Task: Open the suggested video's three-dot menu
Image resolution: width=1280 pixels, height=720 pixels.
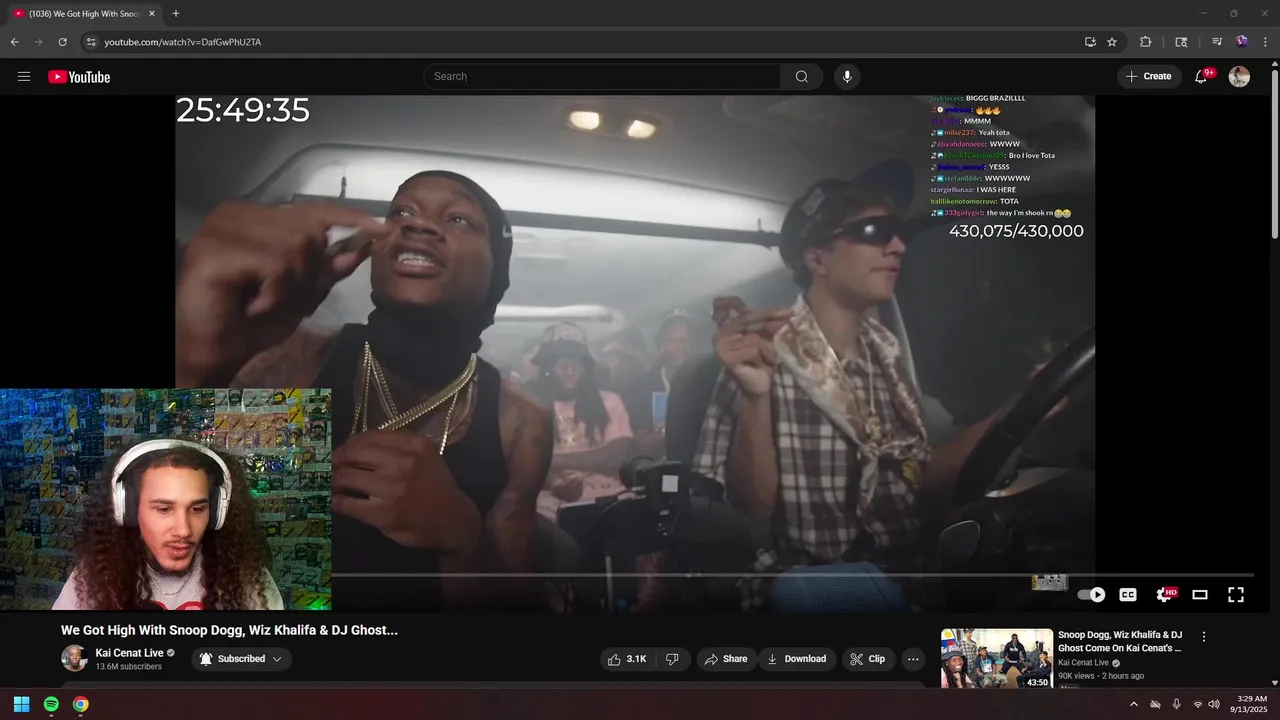Action: [x=1204, y=636]
